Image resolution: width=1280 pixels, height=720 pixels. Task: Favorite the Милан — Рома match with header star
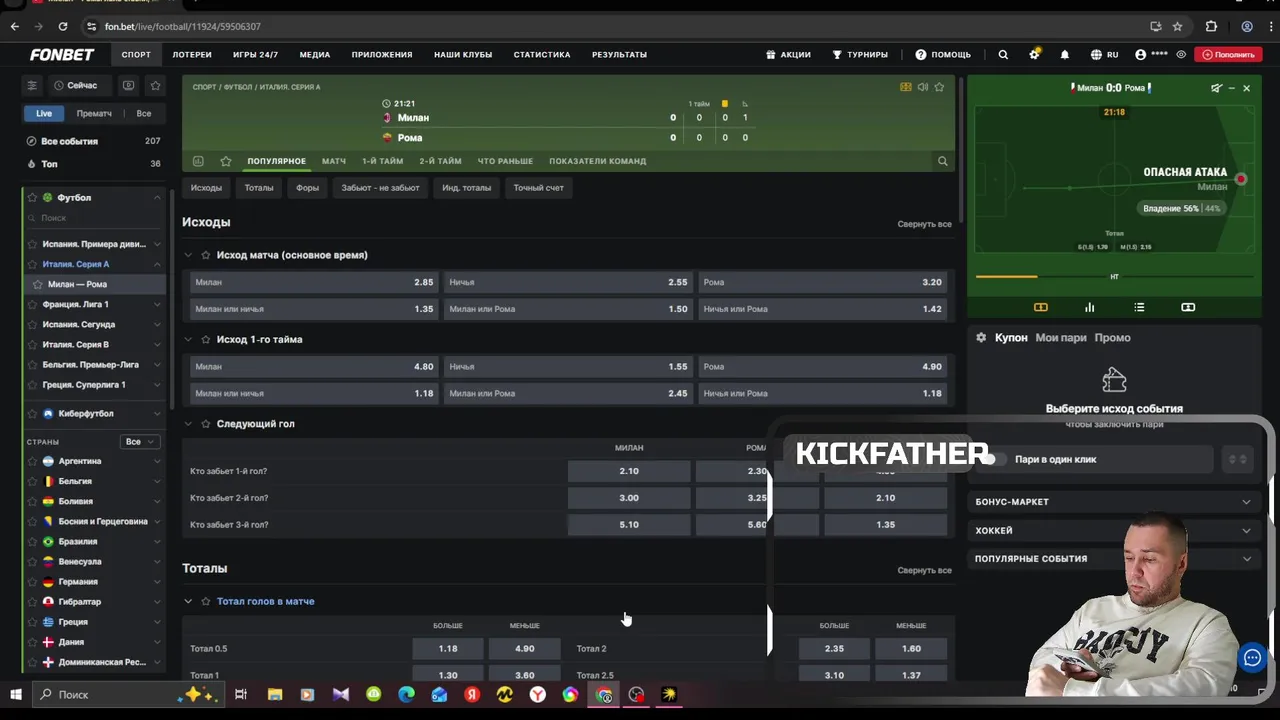939,87
